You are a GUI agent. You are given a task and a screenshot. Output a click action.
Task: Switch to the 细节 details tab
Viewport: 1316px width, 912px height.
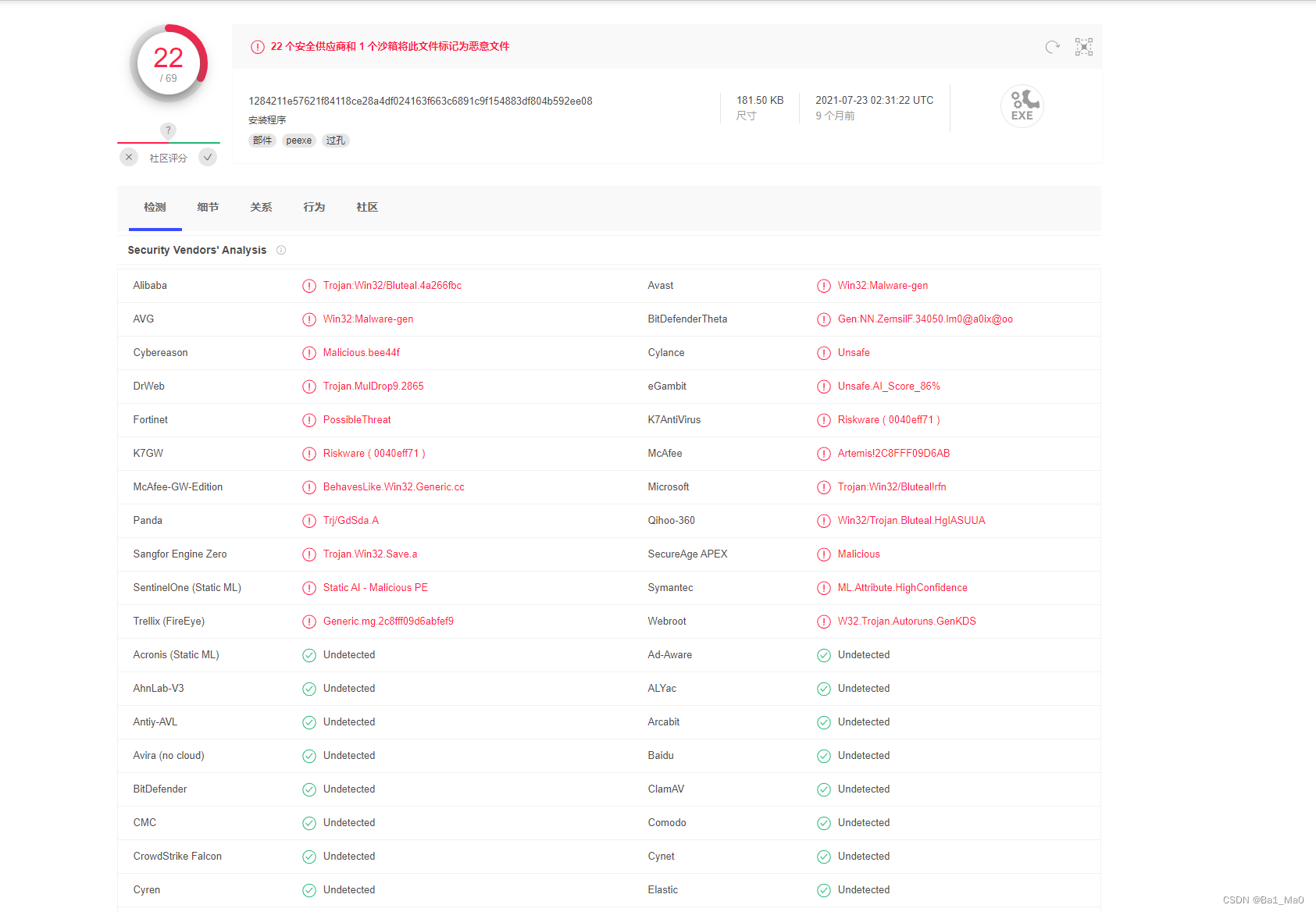[208, 207]
